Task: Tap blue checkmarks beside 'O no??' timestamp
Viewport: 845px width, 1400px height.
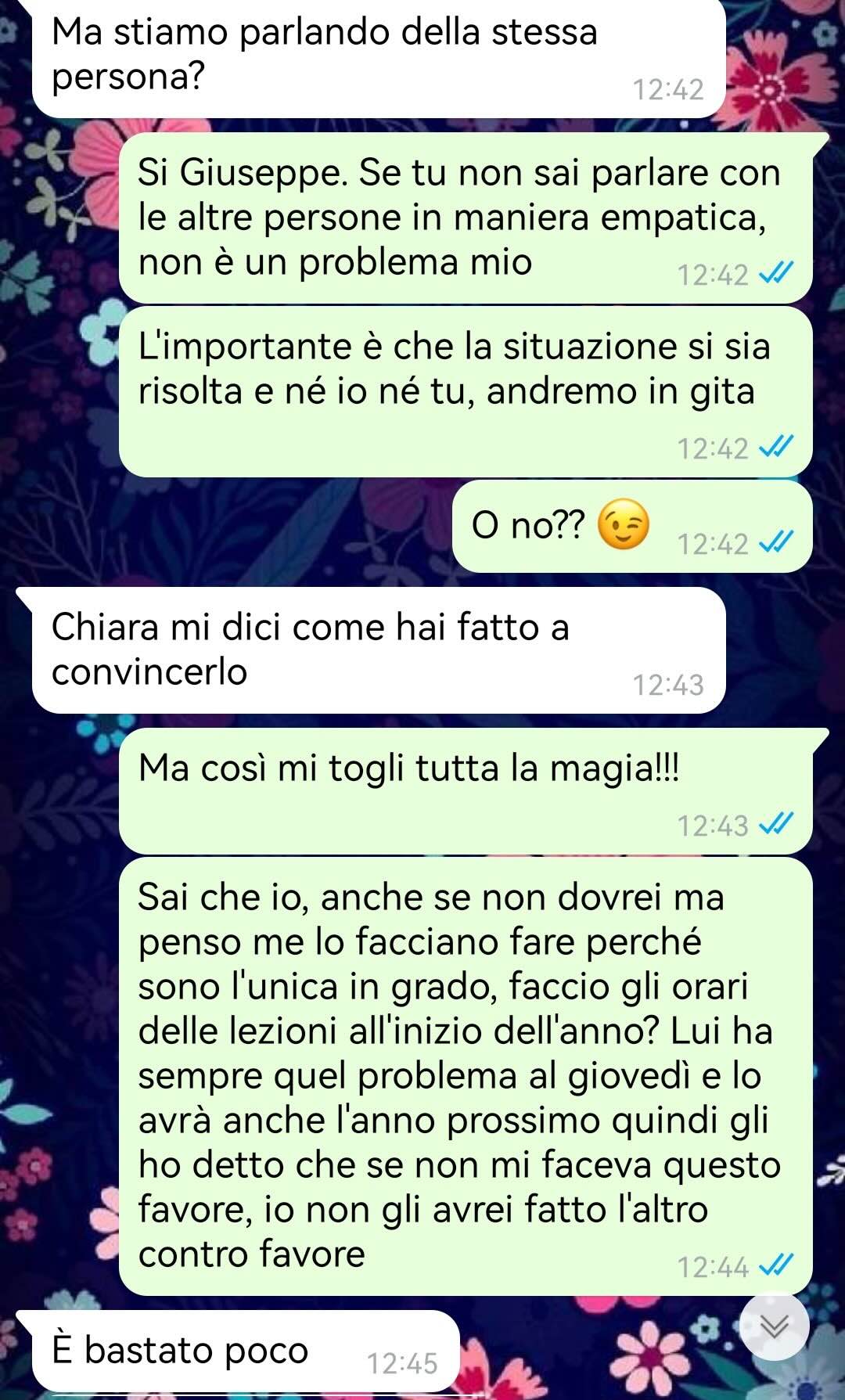Action: (x=778, y=542)
